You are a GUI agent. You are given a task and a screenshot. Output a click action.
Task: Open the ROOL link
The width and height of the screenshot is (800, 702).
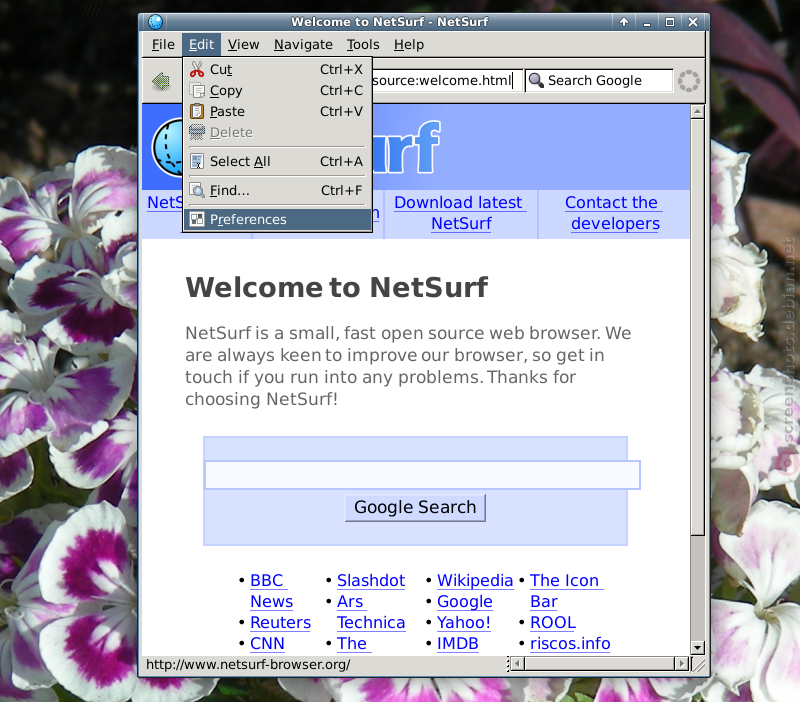pyautogui.click(x=553, y=622)
